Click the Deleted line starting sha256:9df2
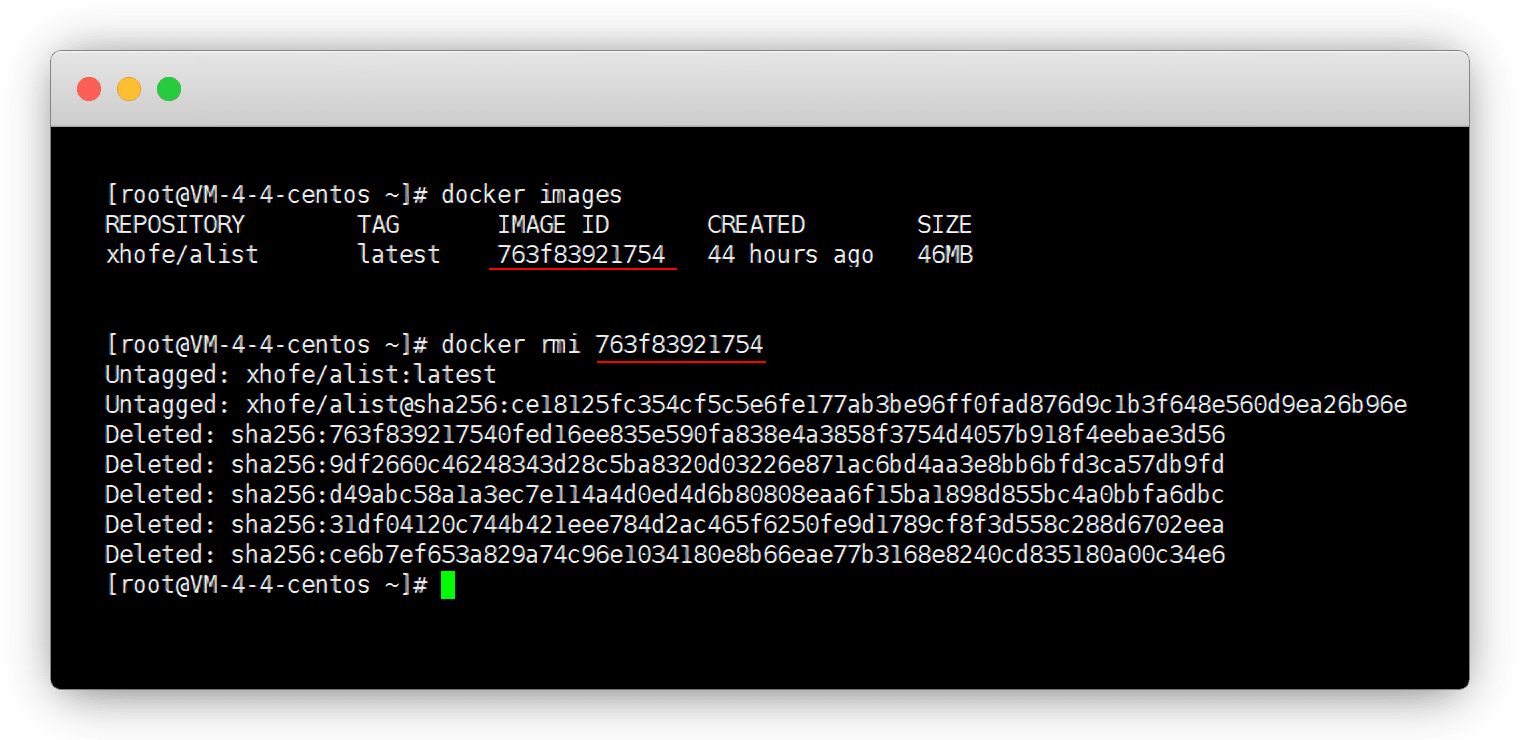Screen dimensions: 1520x740 point(665,465)
